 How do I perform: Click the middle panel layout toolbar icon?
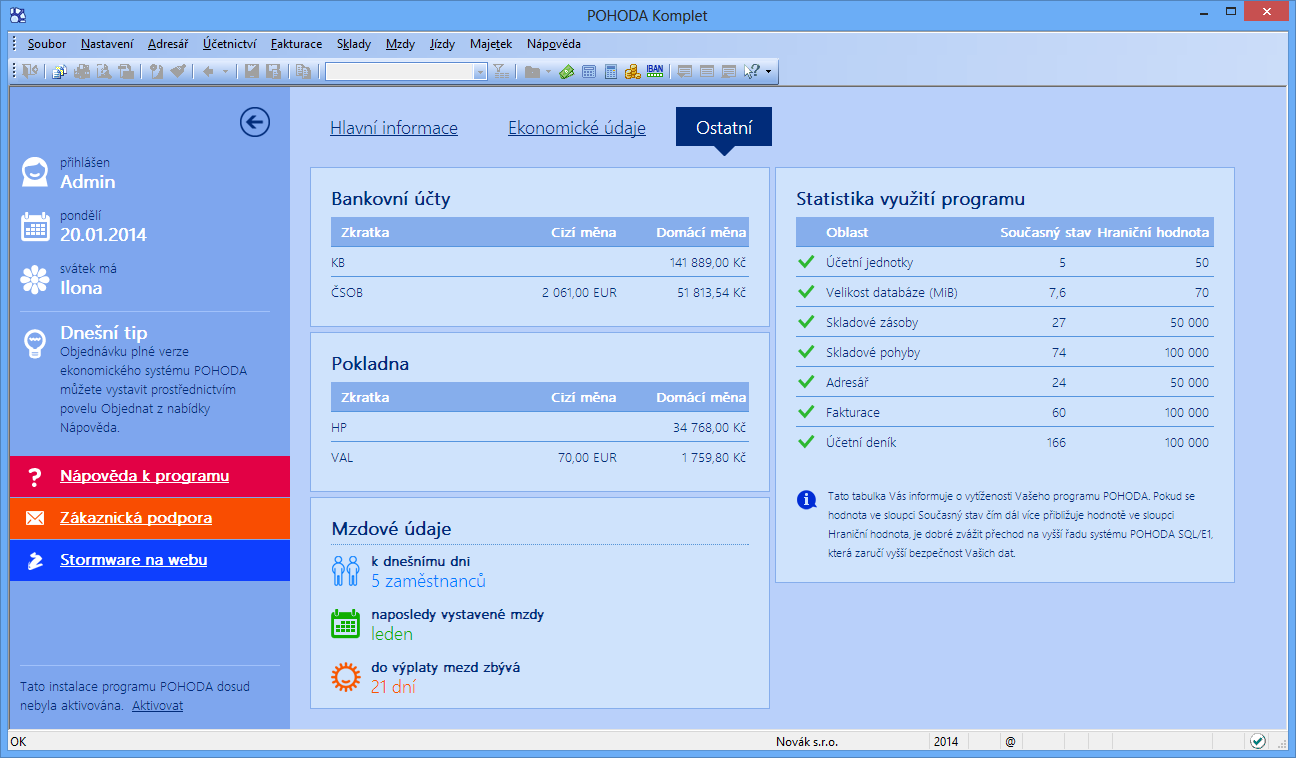coord(707,71)
